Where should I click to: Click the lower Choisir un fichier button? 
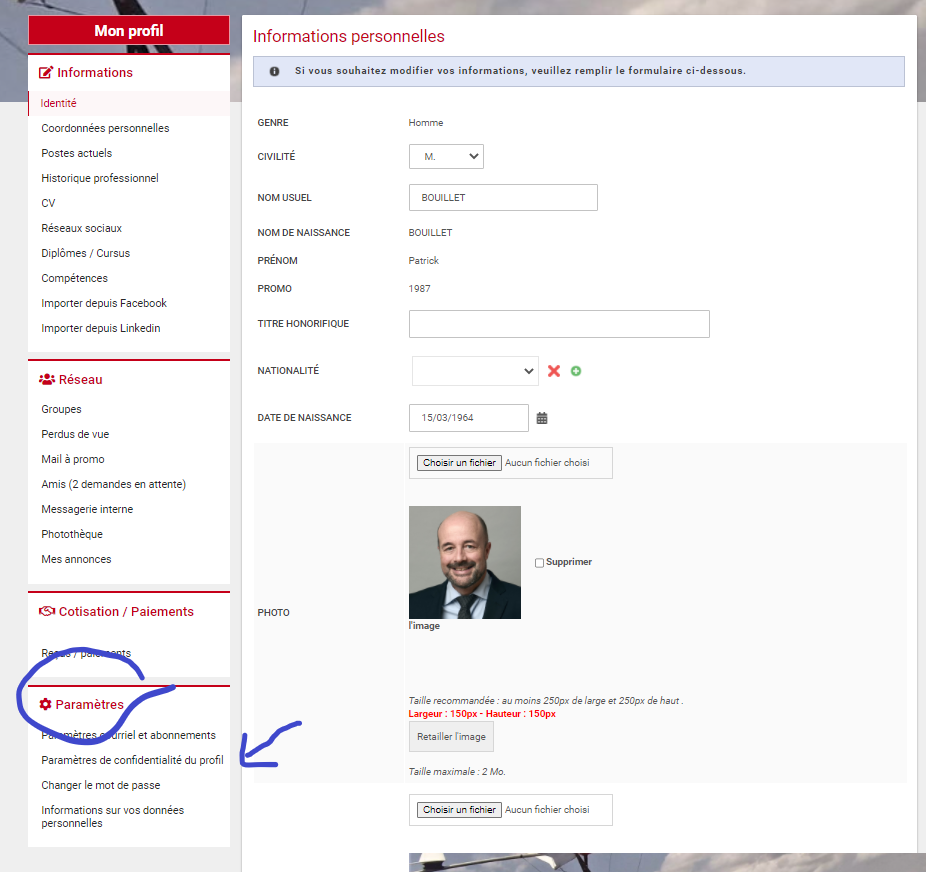coord(459,810)
